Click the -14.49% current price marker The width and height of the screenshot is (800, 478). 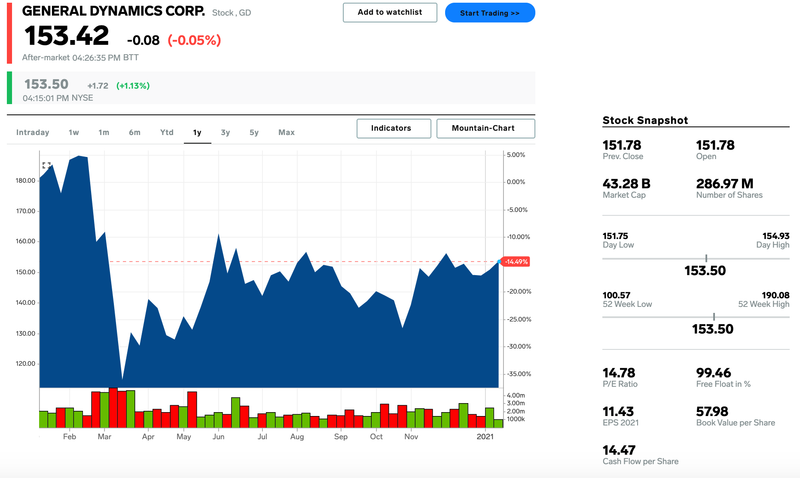516,262
